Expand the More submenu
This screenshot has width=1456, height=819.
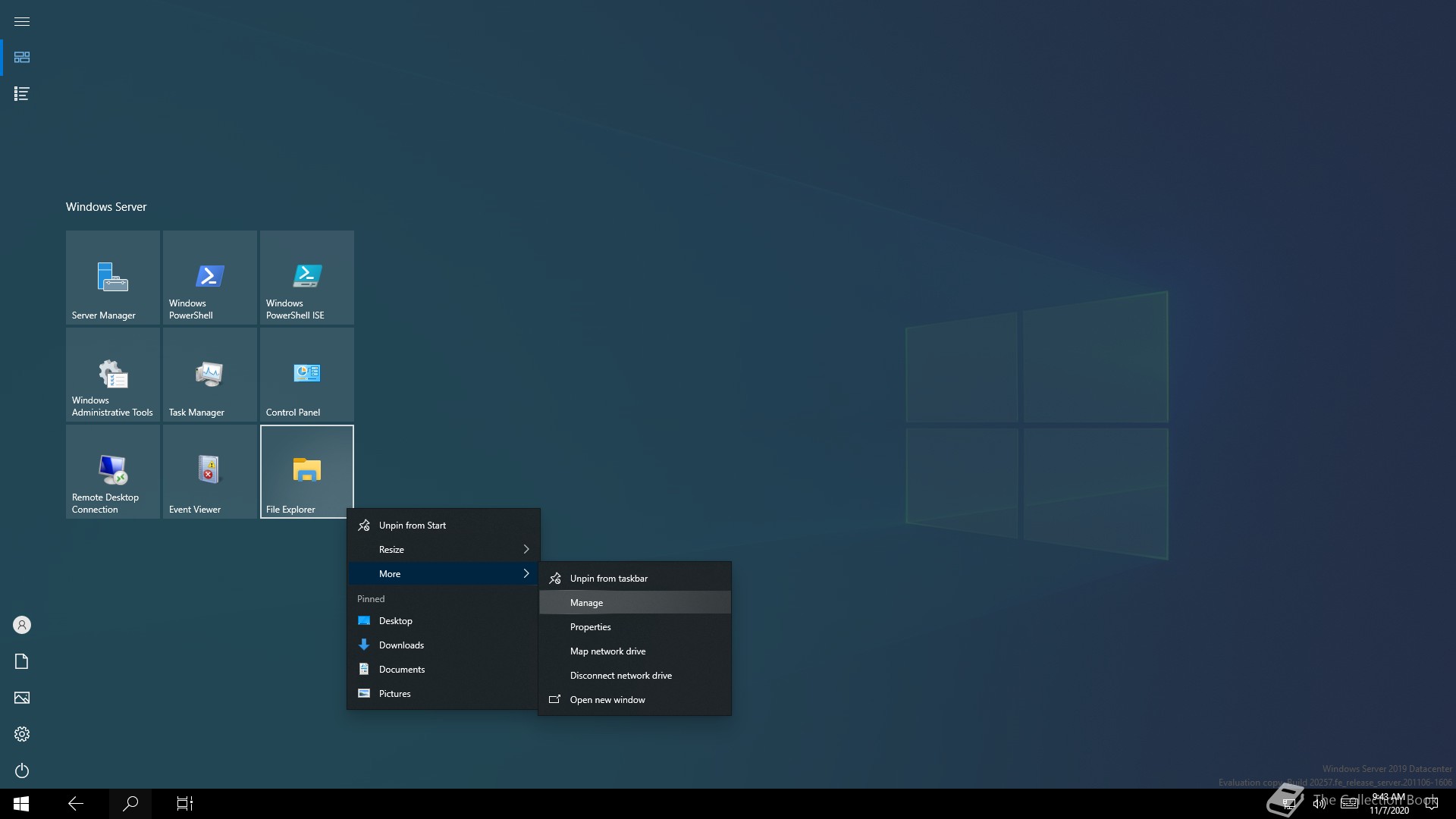click(x=444, y=574)
